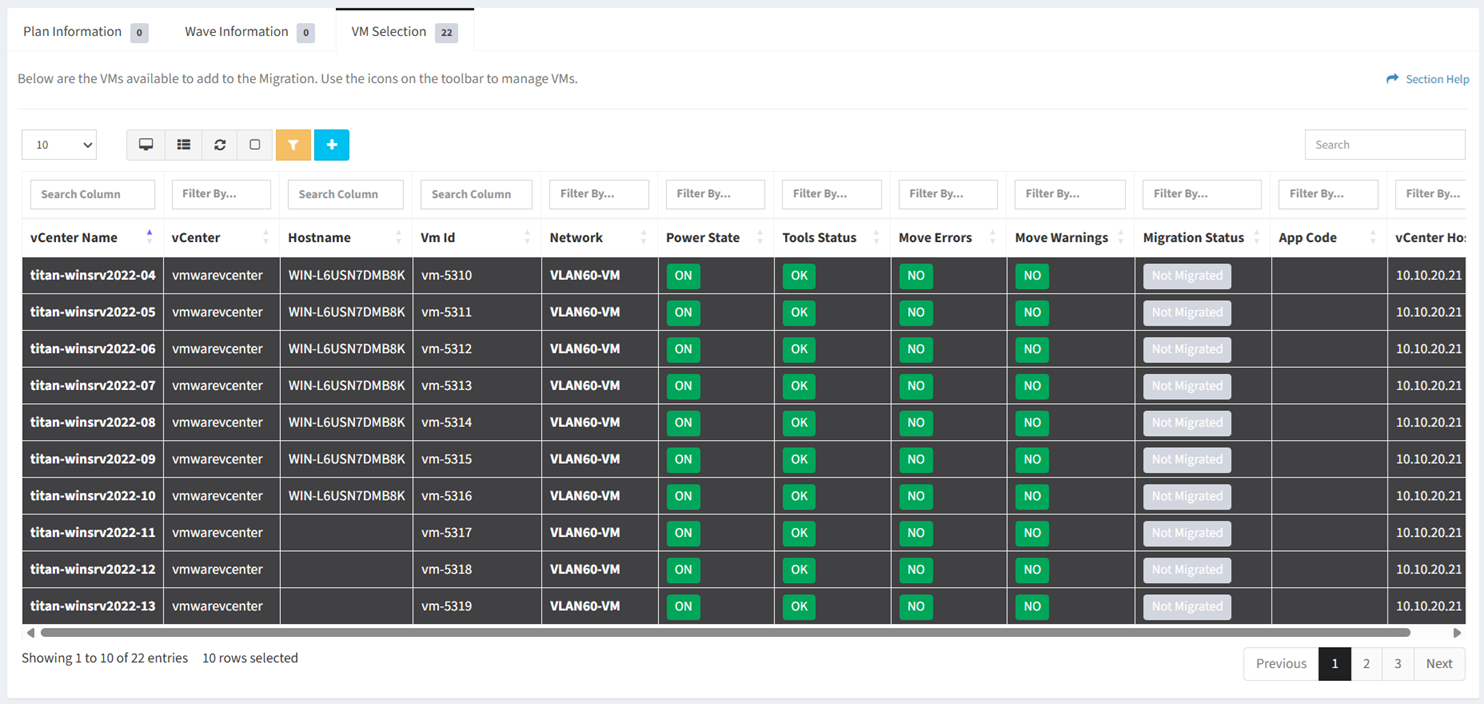Click the monitor icon toolbar button
Viewport: 1484px width, 704px height.
[x=146, y=145]
